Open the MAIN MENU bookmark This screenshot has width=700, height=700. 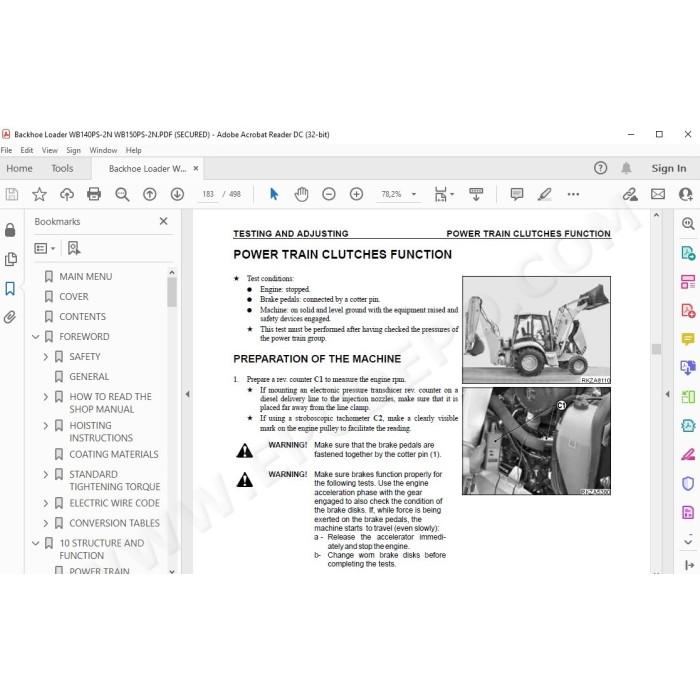[x=86, y=277]
